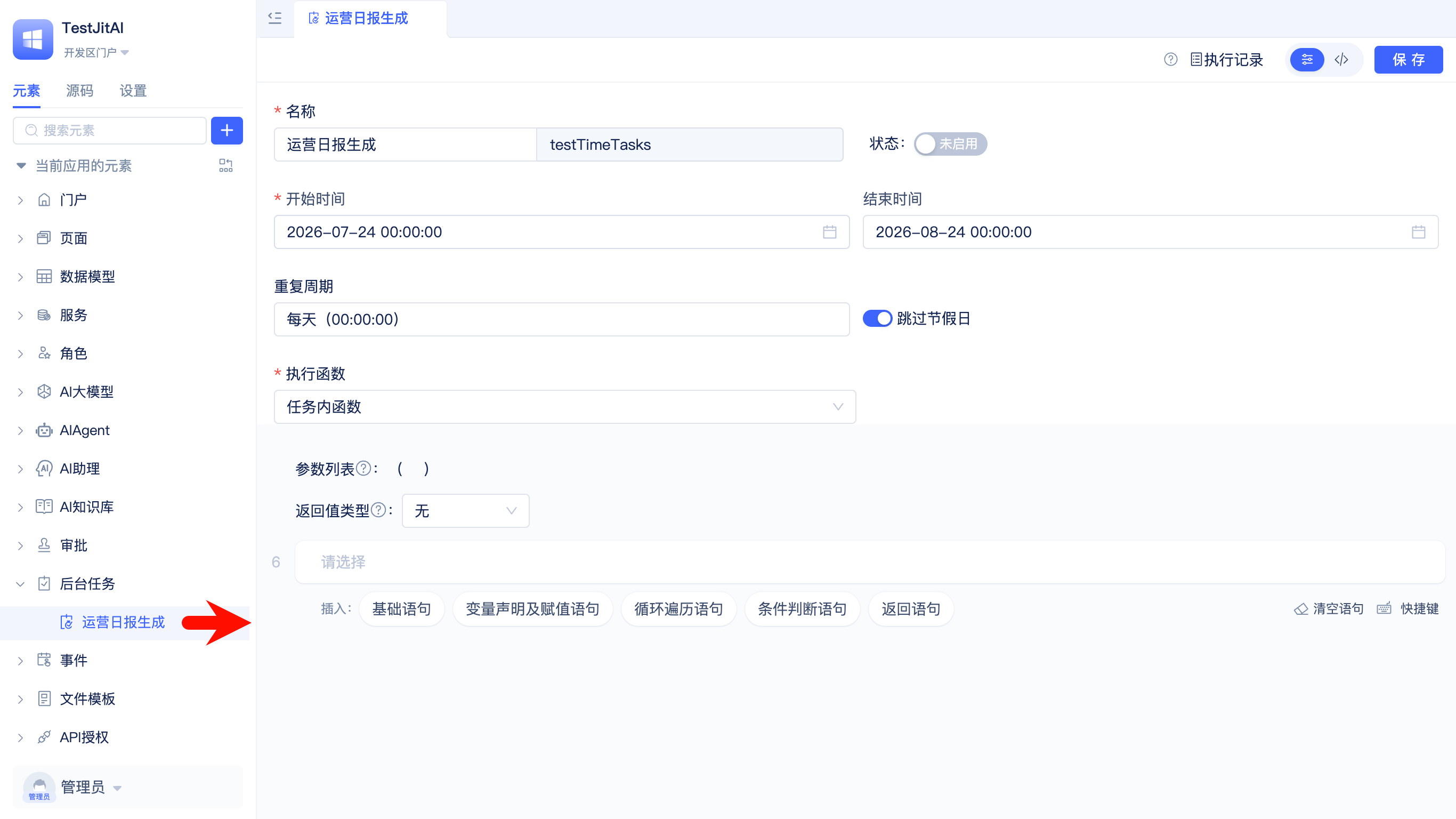Expand the AI大模型 tree node
Viewport: 1456px width, 819px height.
tap(20, 392)
